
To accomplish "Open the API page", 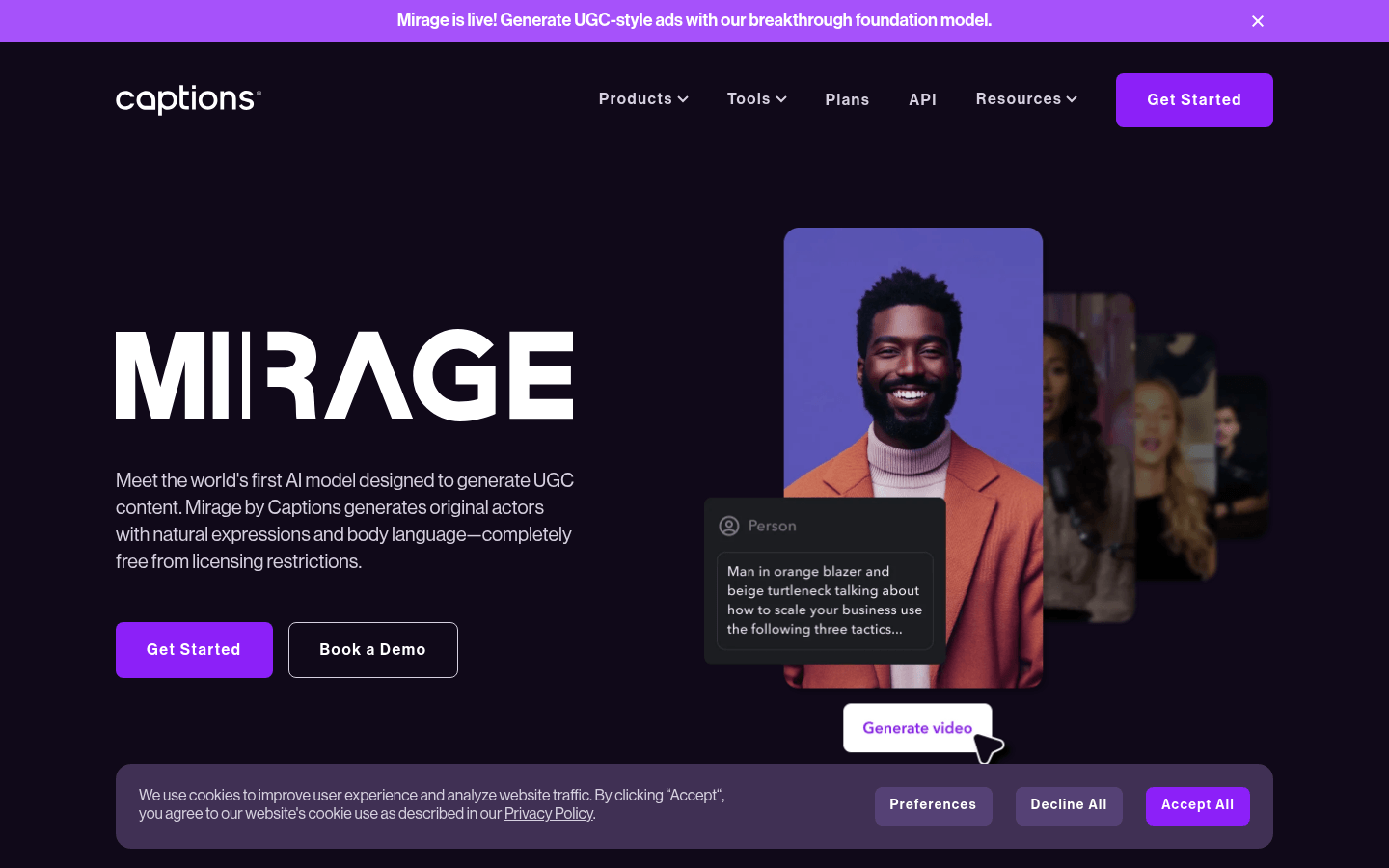I will click(922, 100).
